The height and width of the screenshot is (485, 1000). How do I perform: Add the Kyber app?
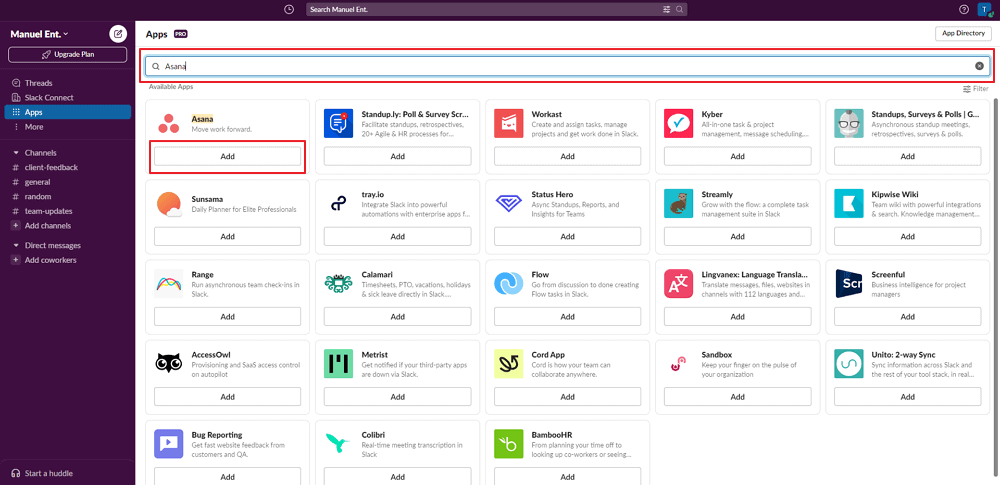tap(738, 156)
